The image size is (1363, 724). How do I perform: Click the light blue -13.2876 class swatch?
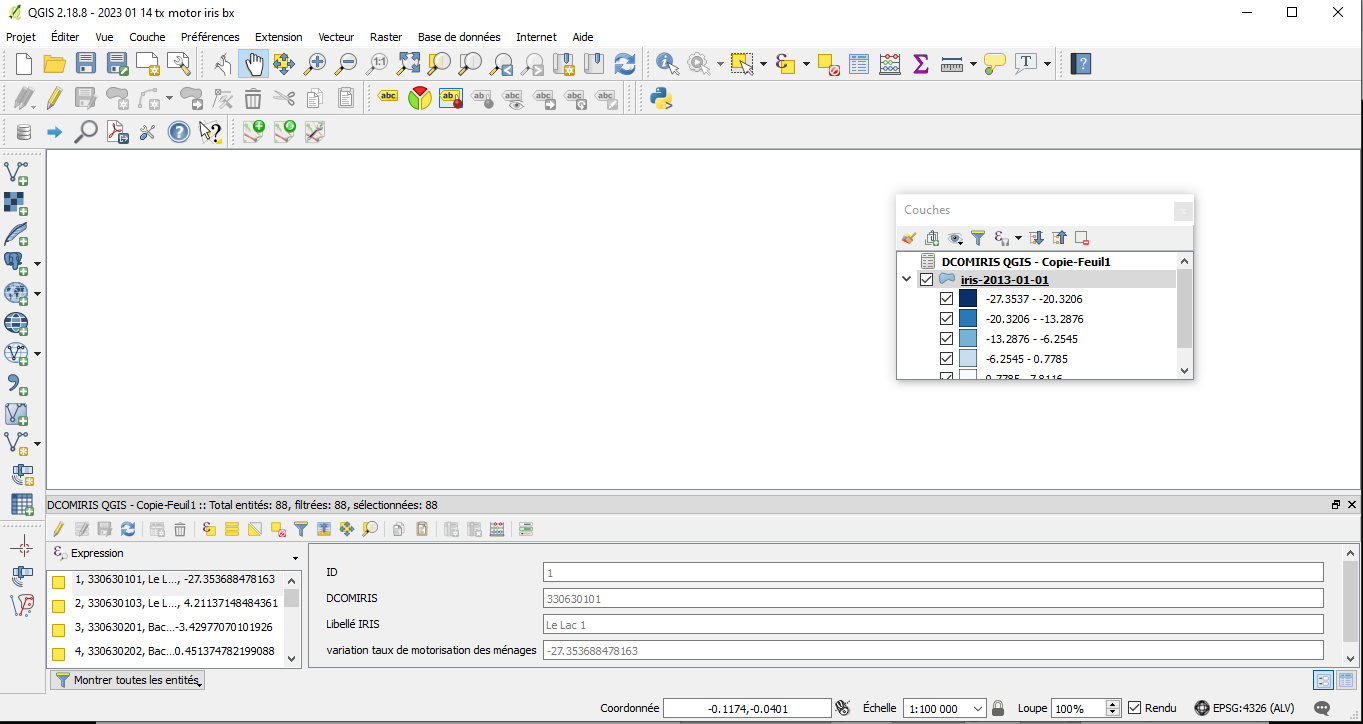968,339
